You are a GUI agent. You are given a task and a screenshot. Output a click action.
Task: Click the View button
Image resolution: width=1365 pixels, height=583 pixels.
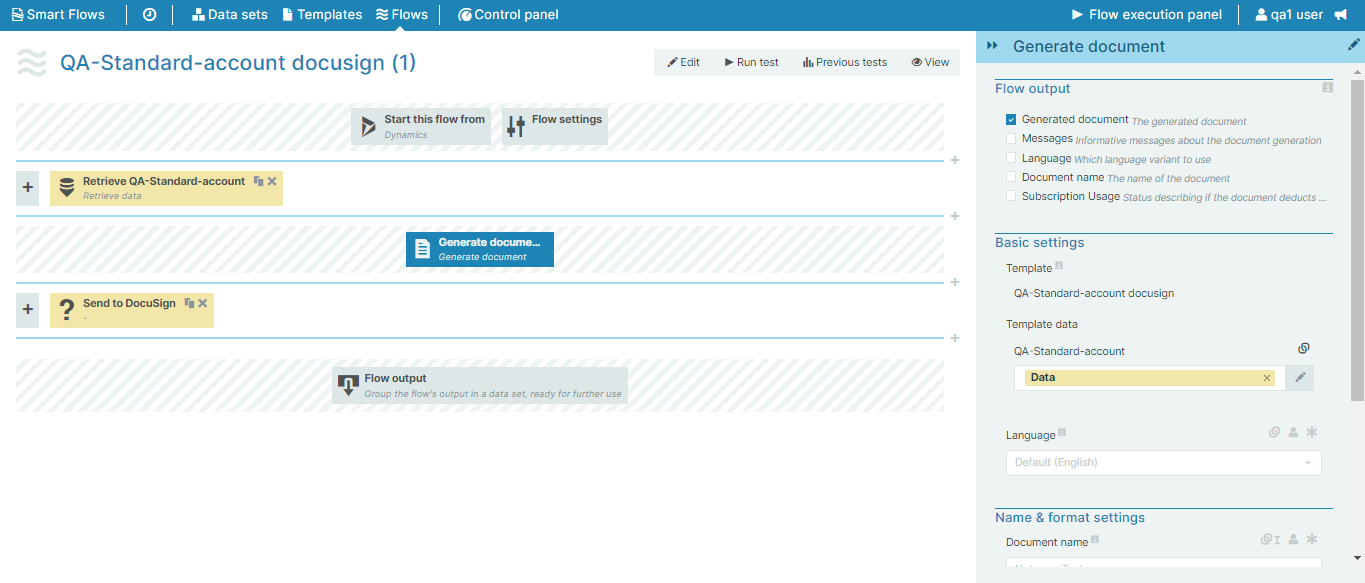pyautogui.click(x=930, y=62)
